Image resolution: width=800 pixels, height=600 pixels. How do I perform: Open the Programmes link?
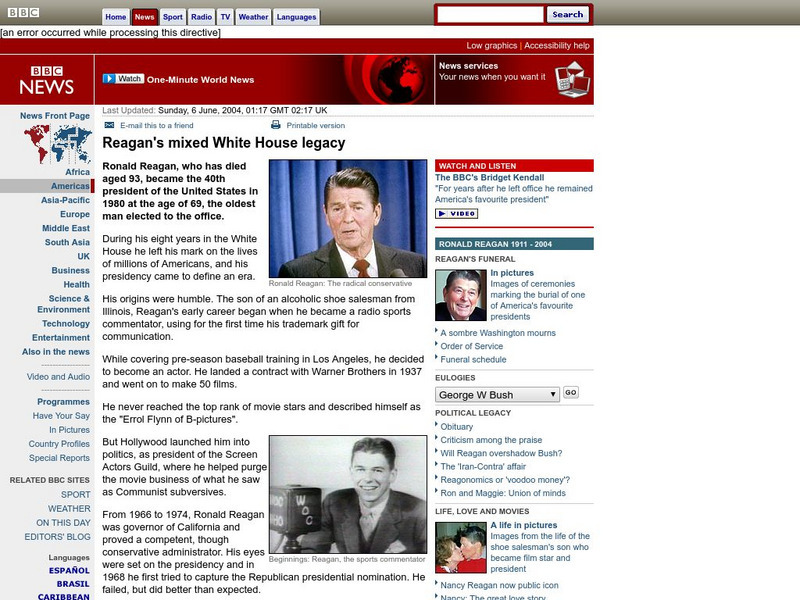63,402
